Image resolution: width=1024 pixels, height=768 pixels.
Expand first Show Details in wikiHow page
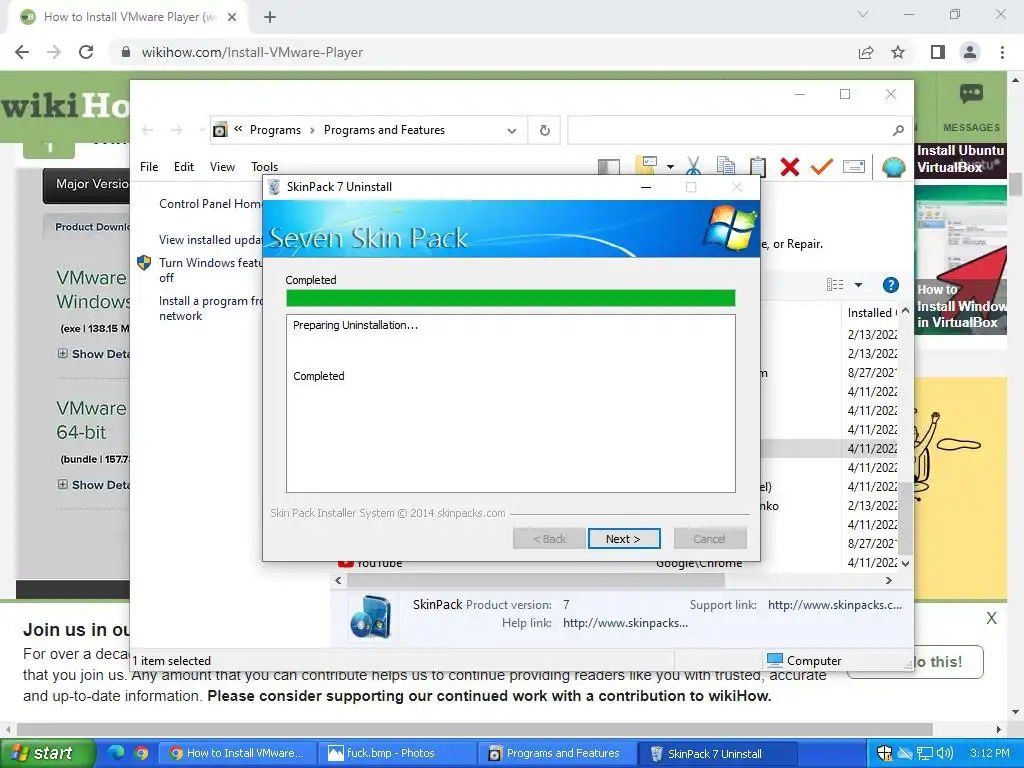point(95,354)
